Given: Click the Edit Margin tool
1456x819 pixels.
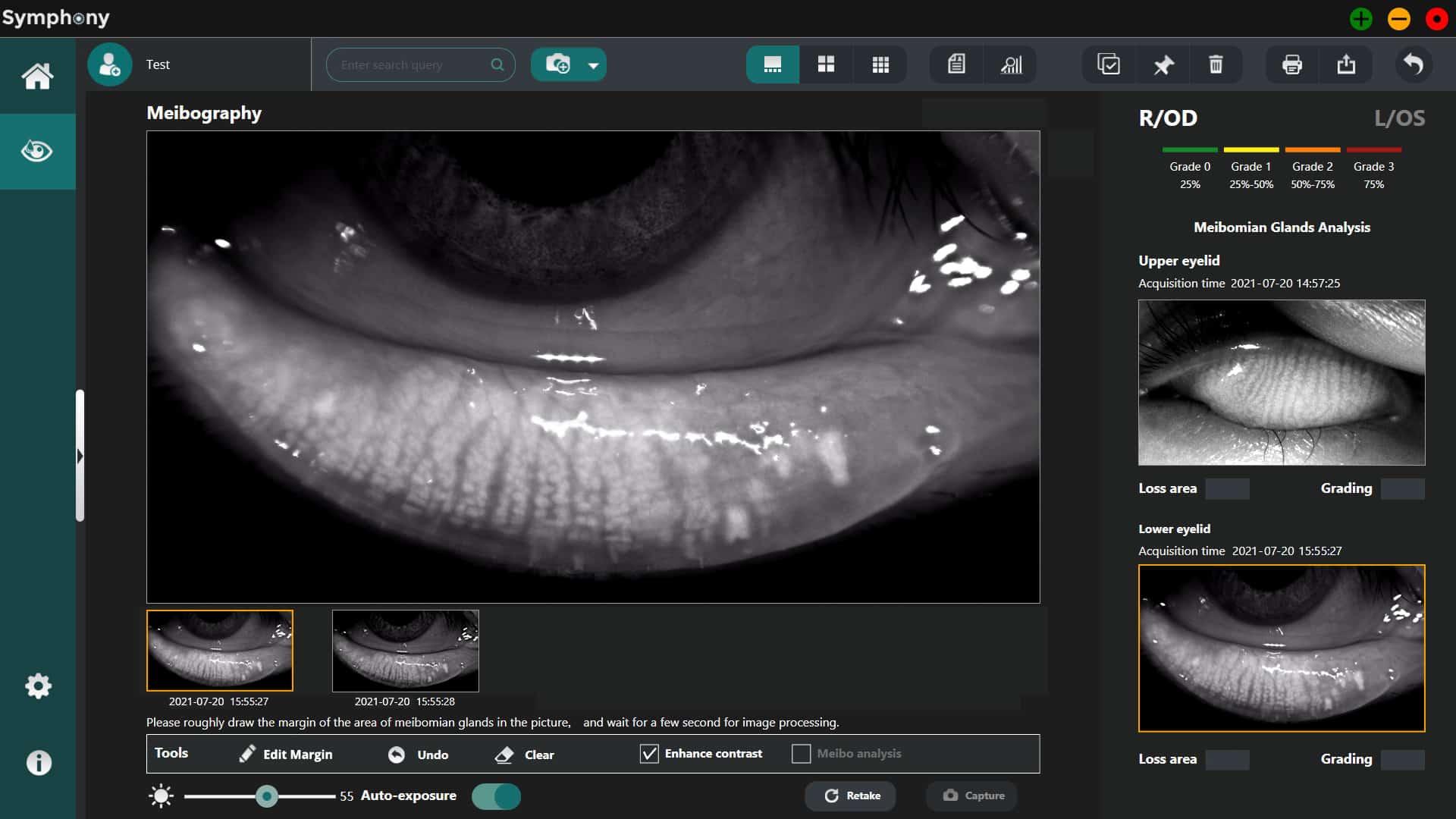Looking at the screenshot, I should 286,754.
